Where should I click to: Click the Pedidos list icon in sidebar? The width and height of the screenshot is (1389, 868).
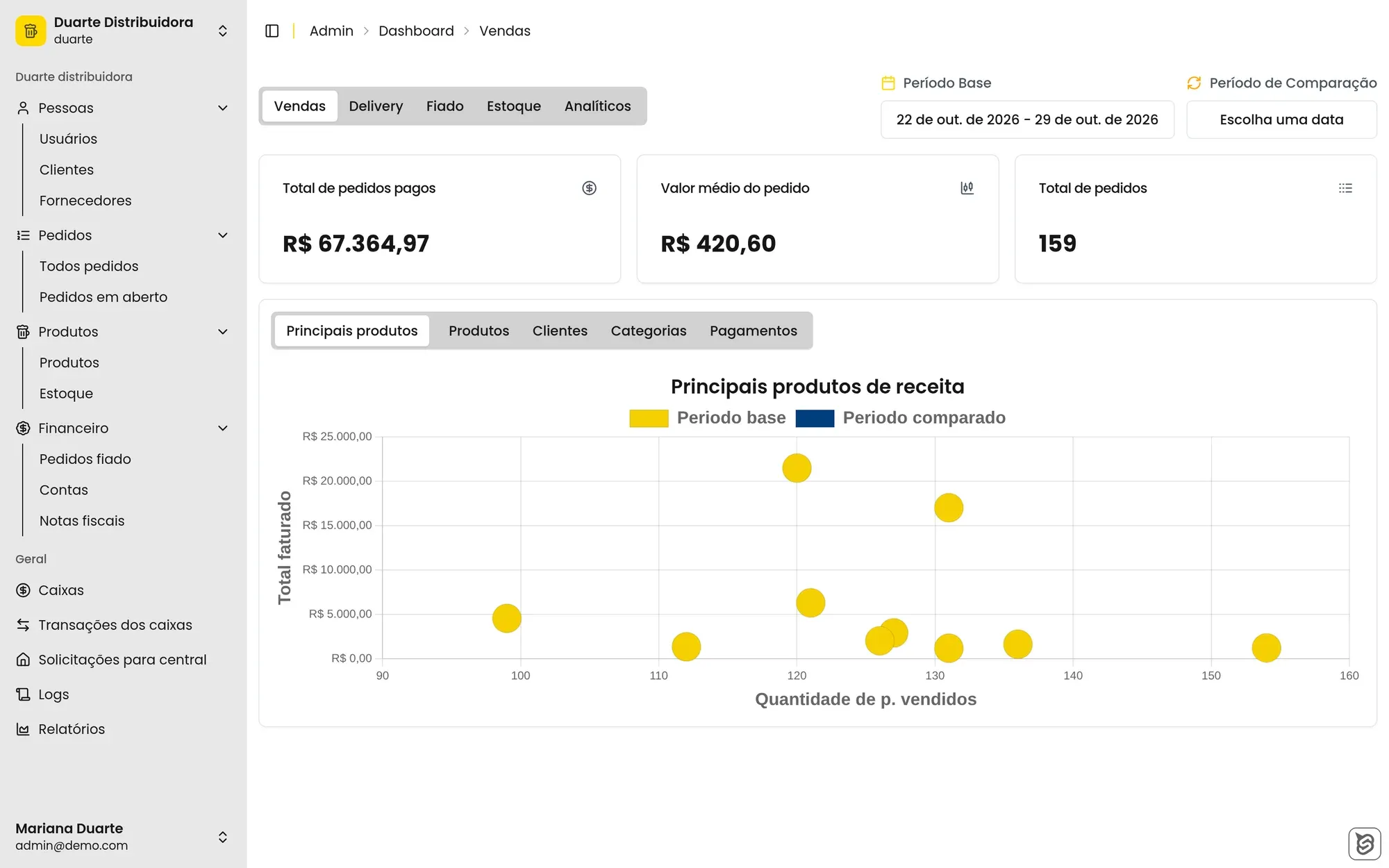(23, 235)
